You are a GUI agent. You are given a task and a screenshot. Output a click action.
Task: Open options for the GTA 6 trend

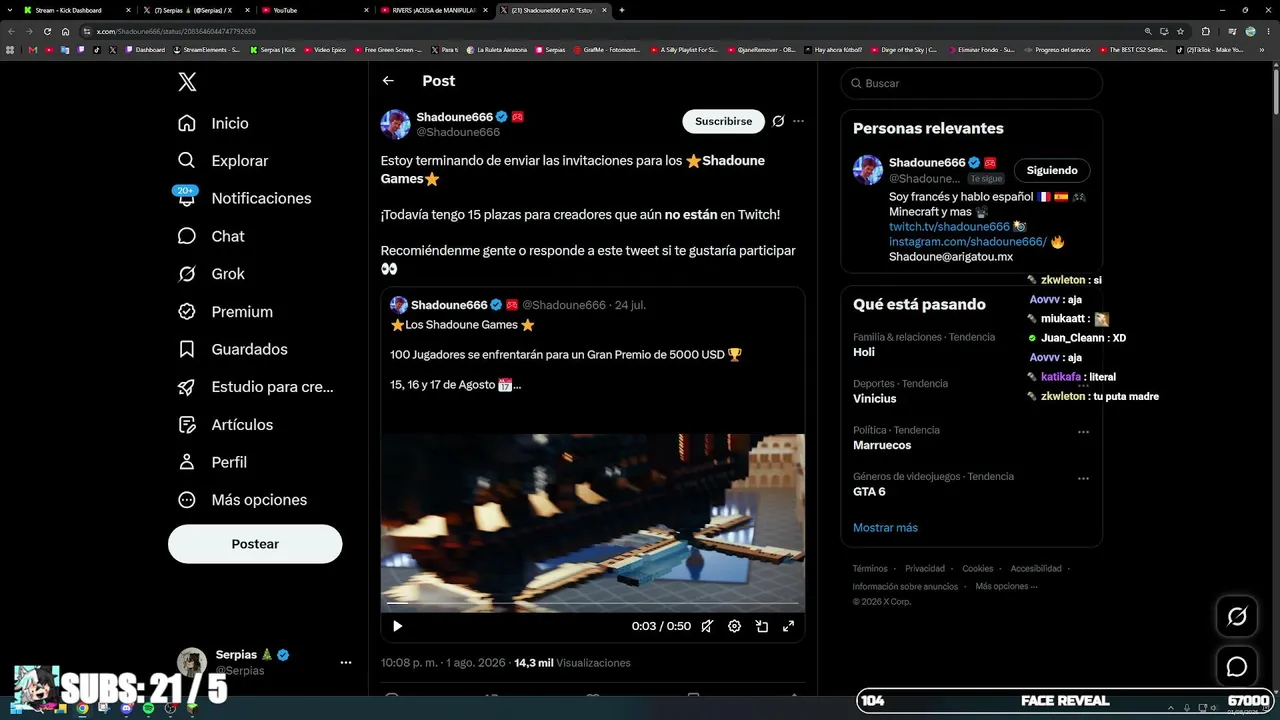click(1083, 479)
